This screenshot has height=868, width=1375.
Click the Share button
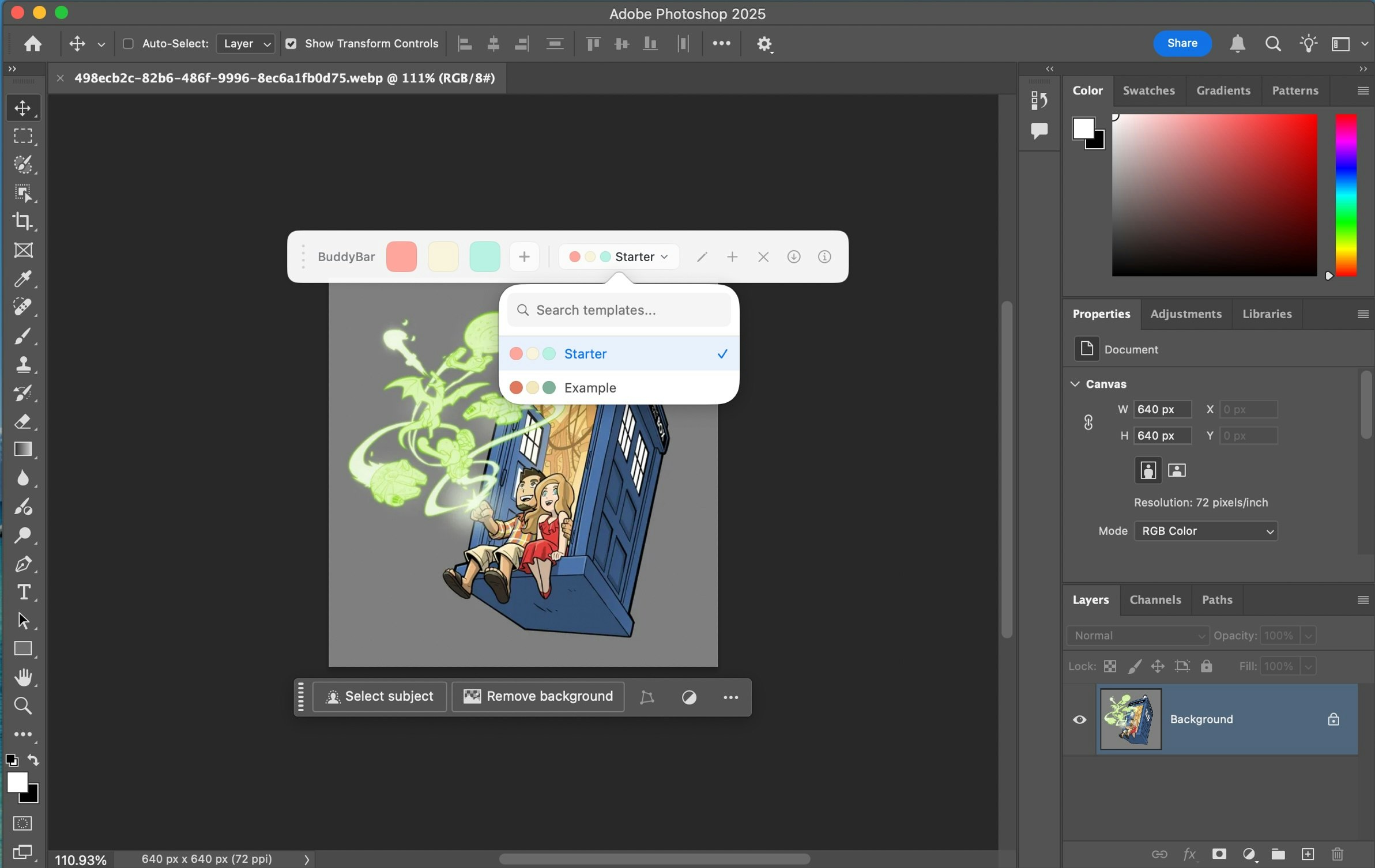(1182, 44)
